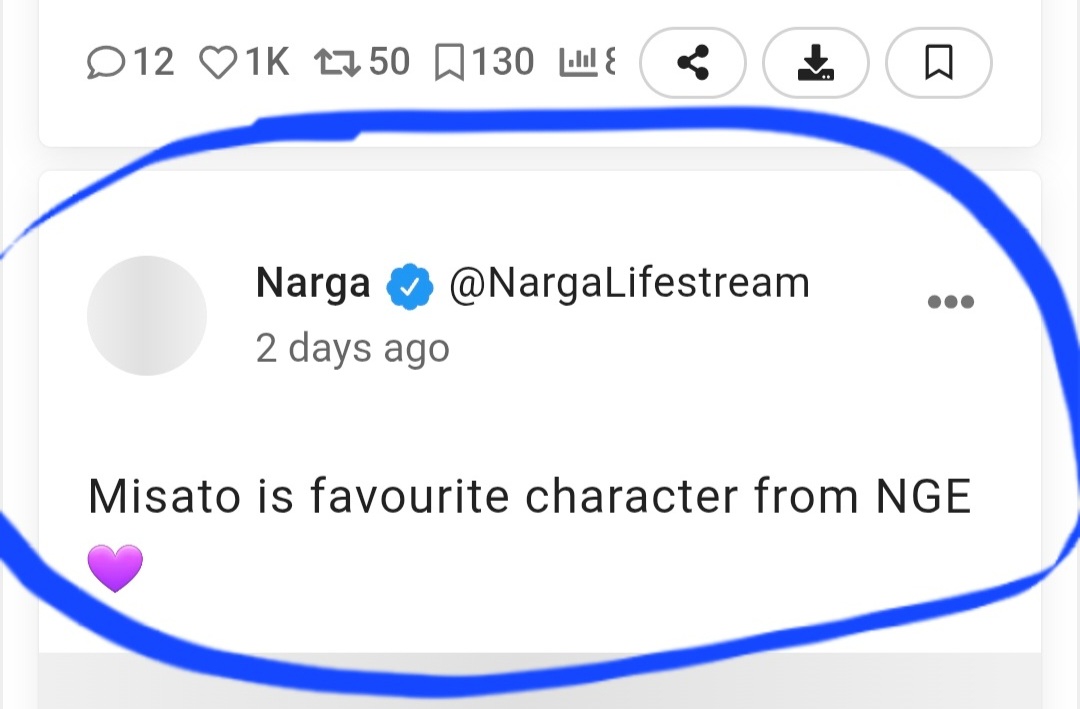Viewport: 1080px width, 709px height.
Task: Open the views bar chart icon
Action: point(580,63)
